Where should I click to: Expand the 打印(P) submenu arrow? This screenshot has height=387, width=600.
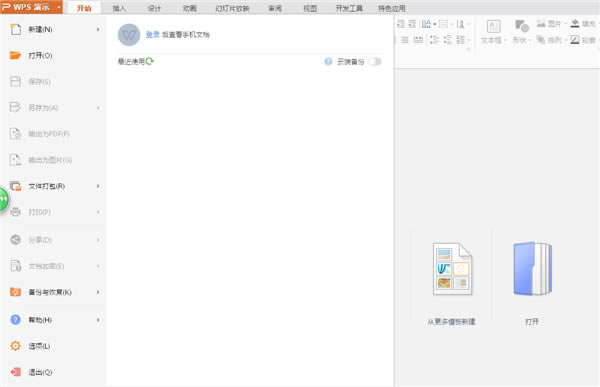[x=98, y=212]
